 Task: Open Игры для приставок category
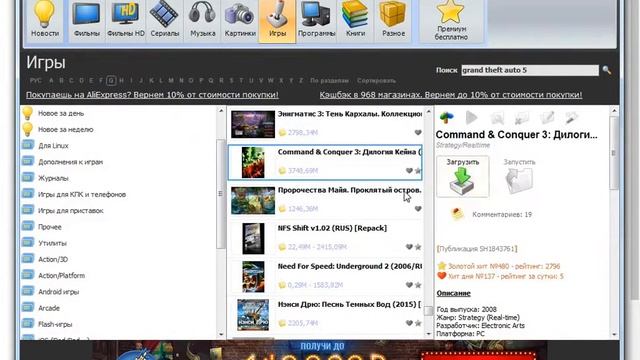pos(71,211)
